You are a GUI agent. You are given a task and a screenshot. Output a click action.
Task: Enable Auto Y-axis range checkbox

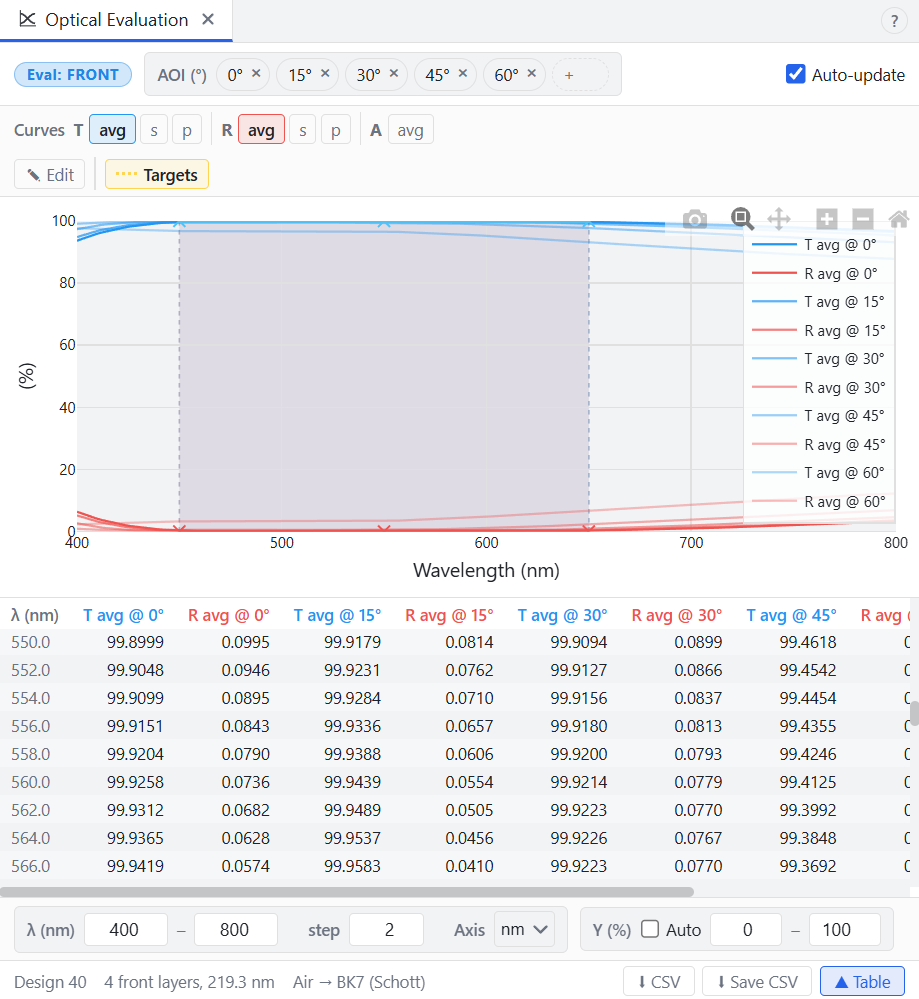(x=650, y=929)
